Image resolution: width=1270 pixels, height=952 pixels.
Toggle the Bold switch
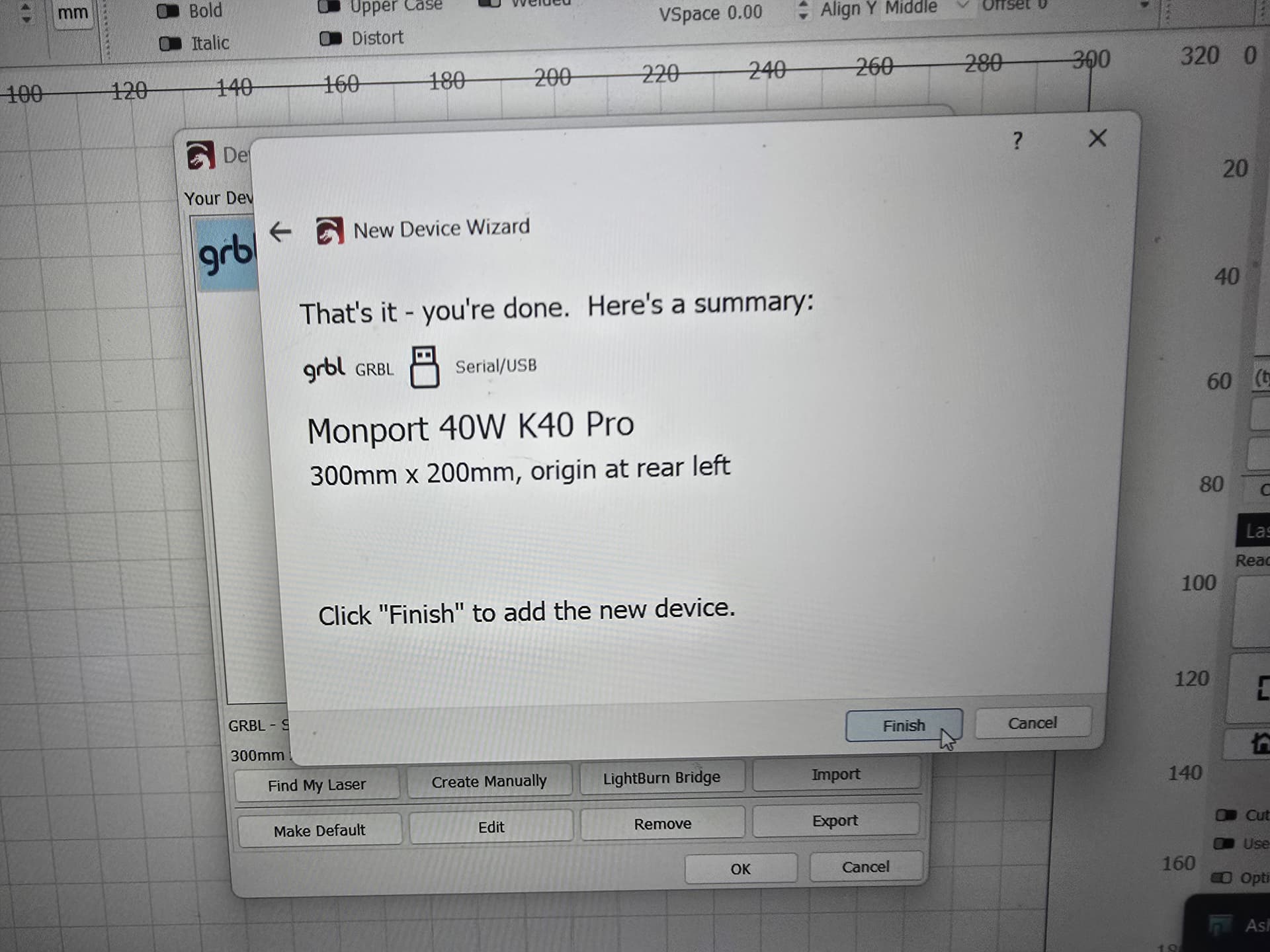tap(168, 11)
